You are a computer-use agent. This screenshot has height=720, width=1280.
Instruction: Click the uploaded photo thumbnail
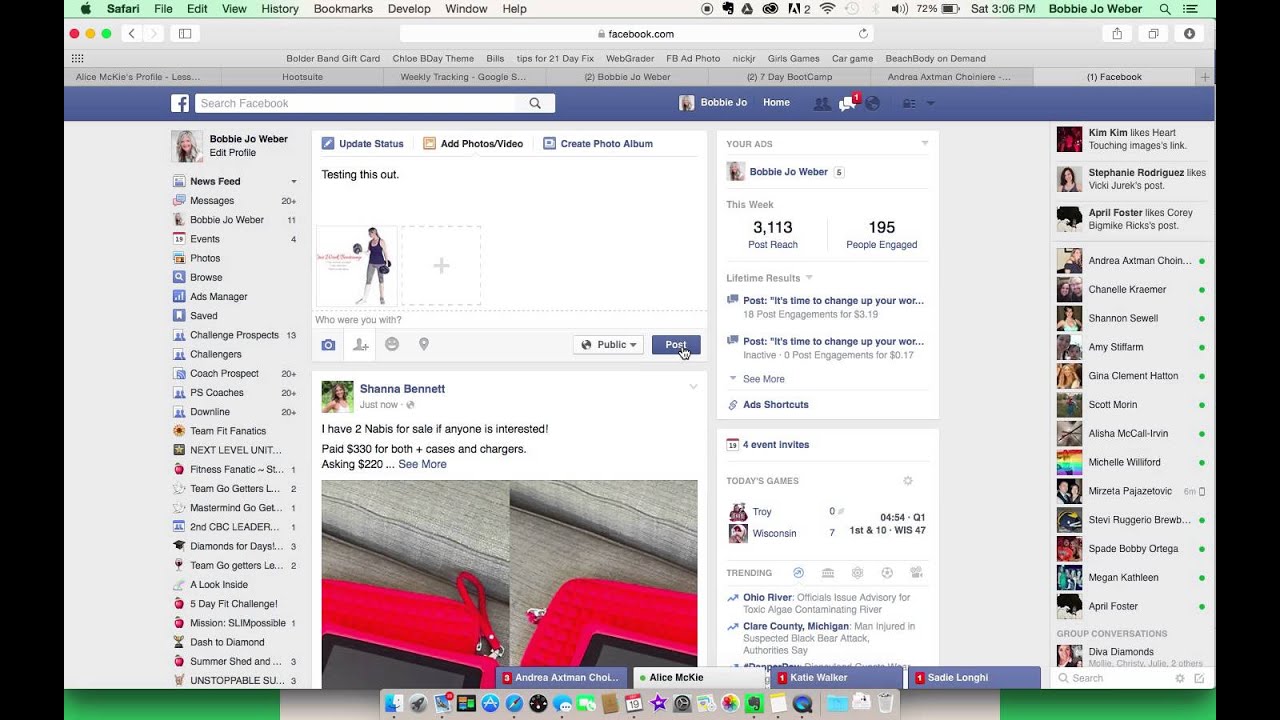tap(357, 265)
